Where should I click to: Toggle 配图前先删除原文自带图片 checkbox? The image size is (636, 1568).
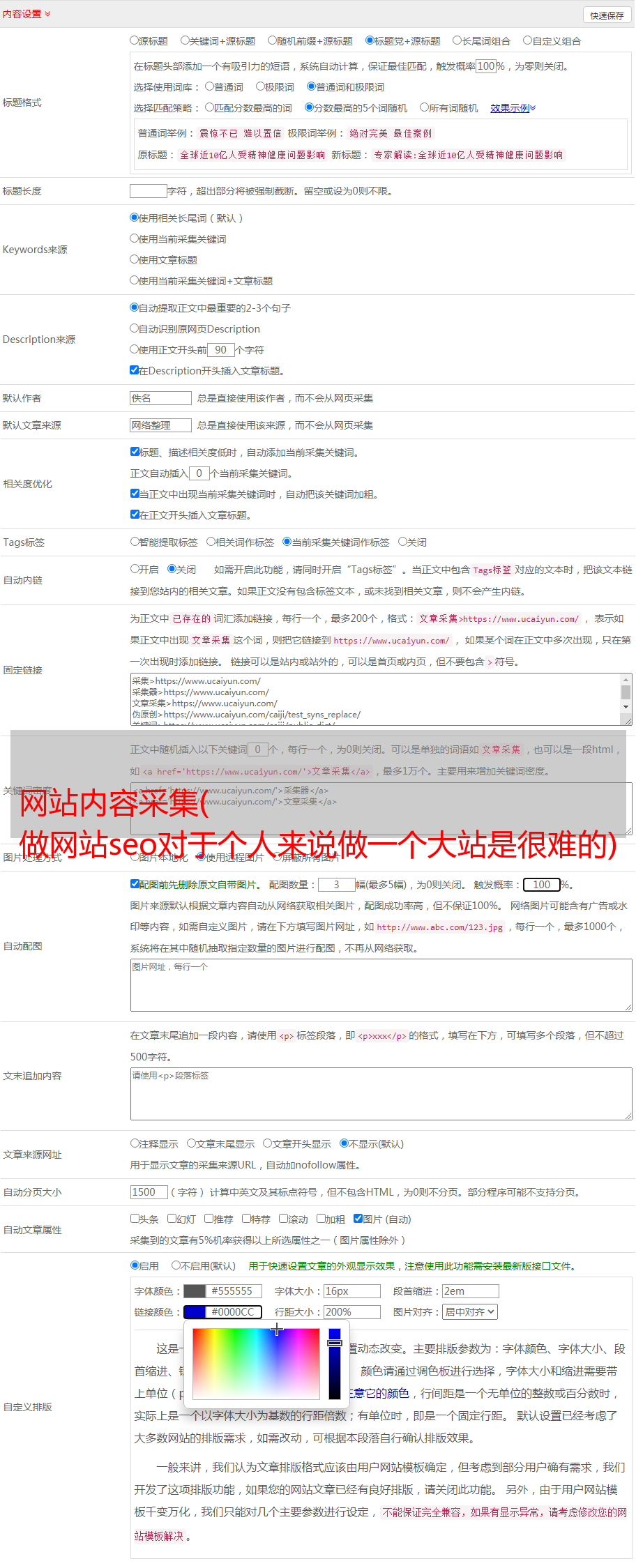point(135,884)
